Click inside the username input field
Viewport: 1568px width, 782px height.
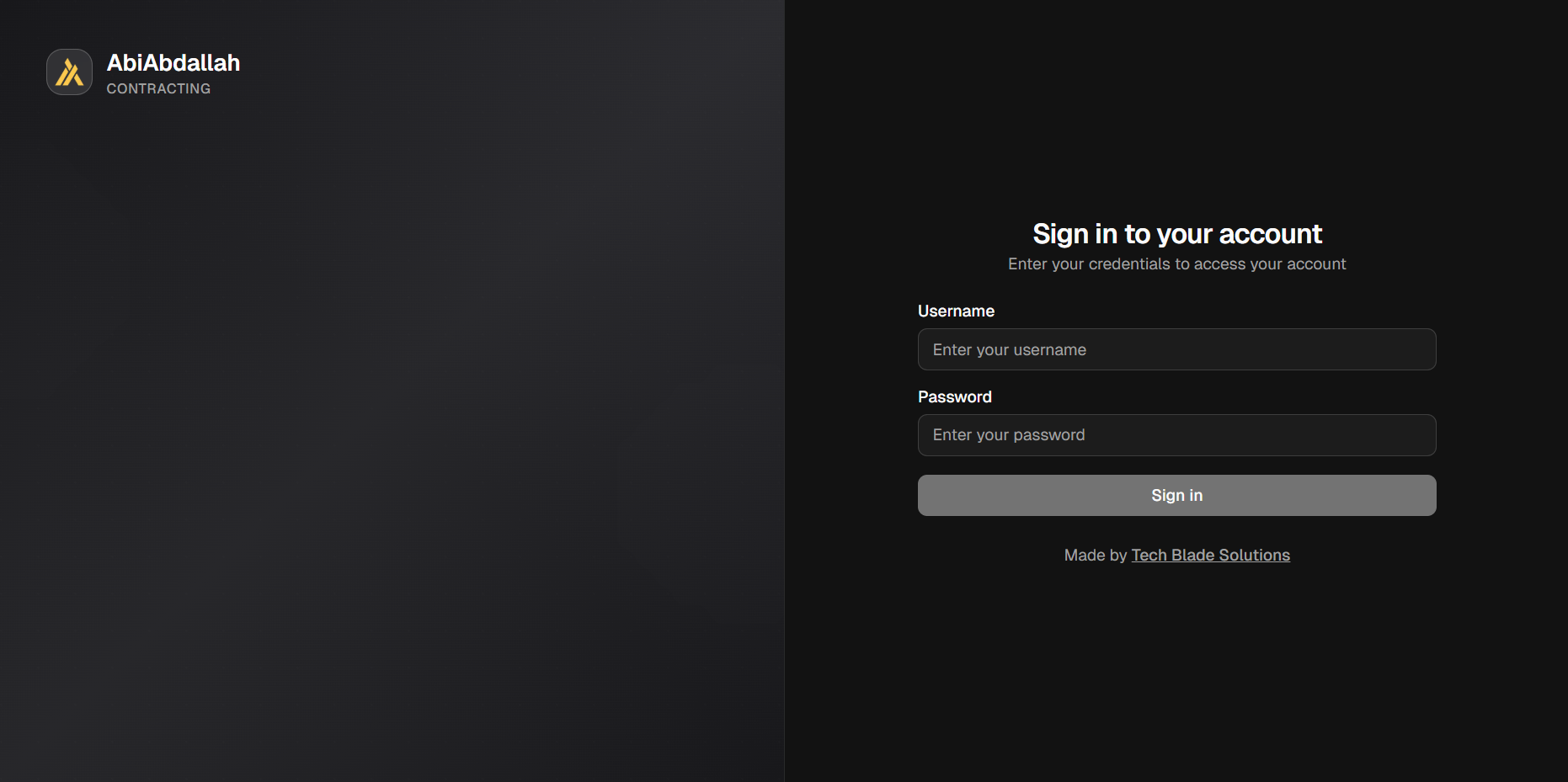(x=1176, y=349)
